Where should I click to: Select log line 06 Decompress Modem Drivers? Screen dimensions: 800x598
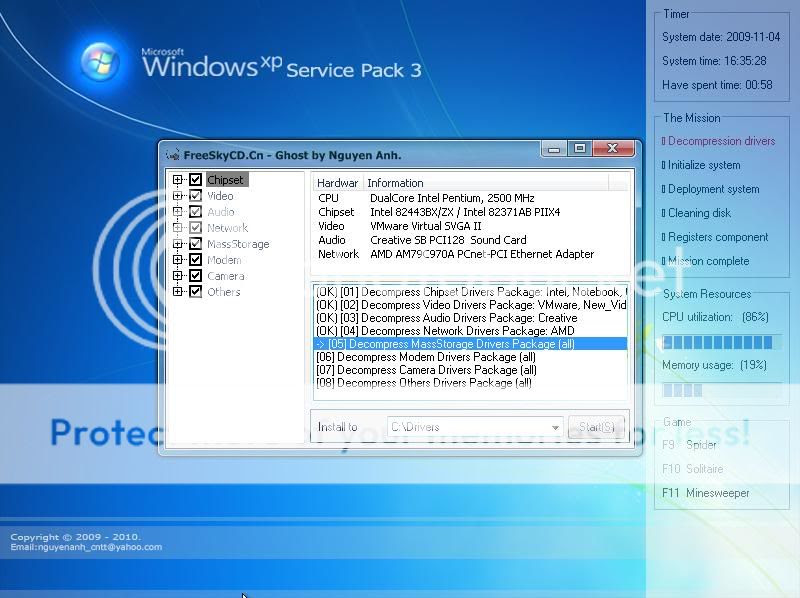470,357
